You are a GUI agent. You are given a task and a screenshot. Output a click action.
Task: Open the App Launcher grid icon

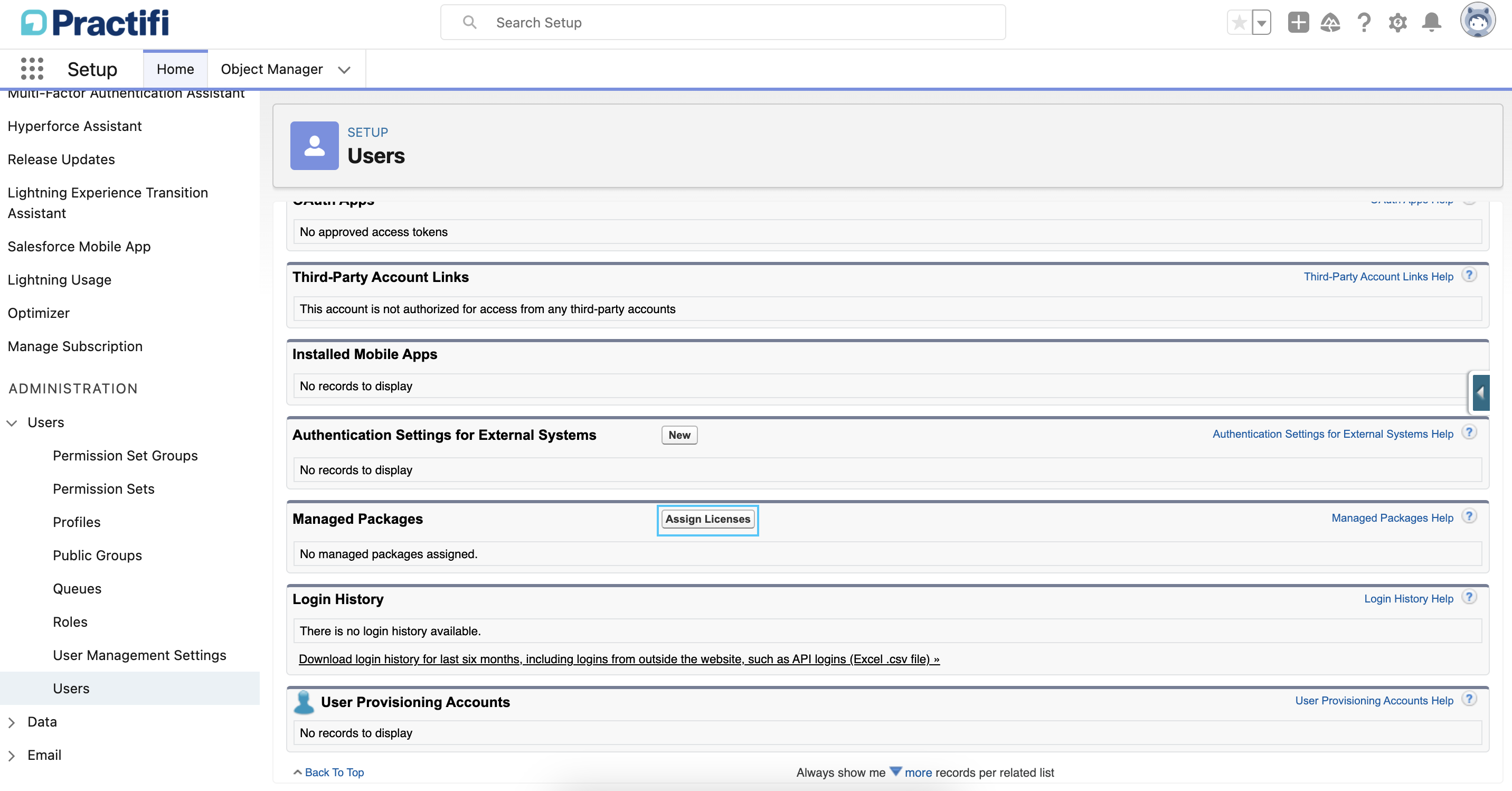coord(32,69)
